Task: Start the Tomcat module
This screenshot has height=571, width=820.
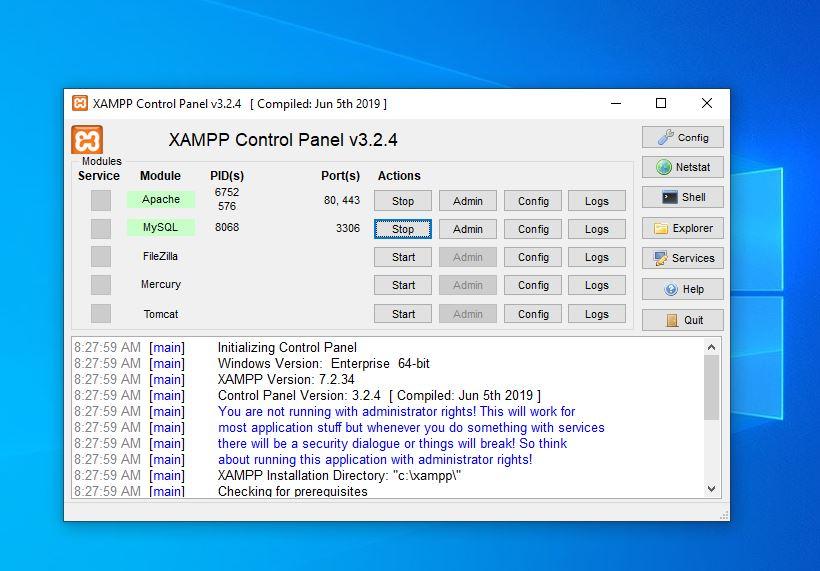Action: click(x=403, y=314)
